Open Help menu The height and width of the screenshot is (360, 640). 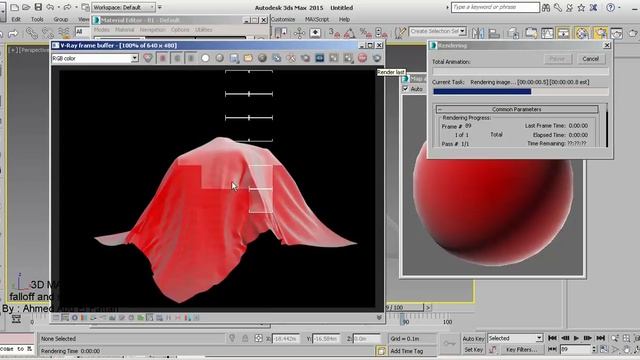tap(344, 19)
